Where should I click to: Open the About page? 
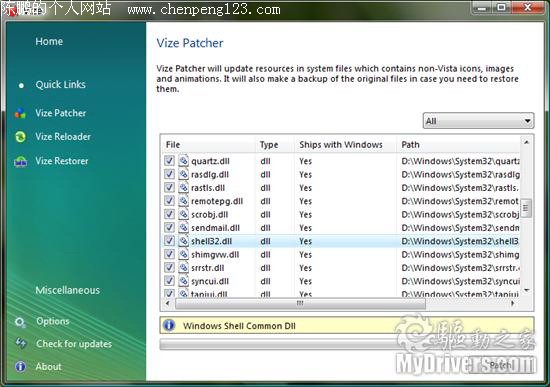coord(48,366)
